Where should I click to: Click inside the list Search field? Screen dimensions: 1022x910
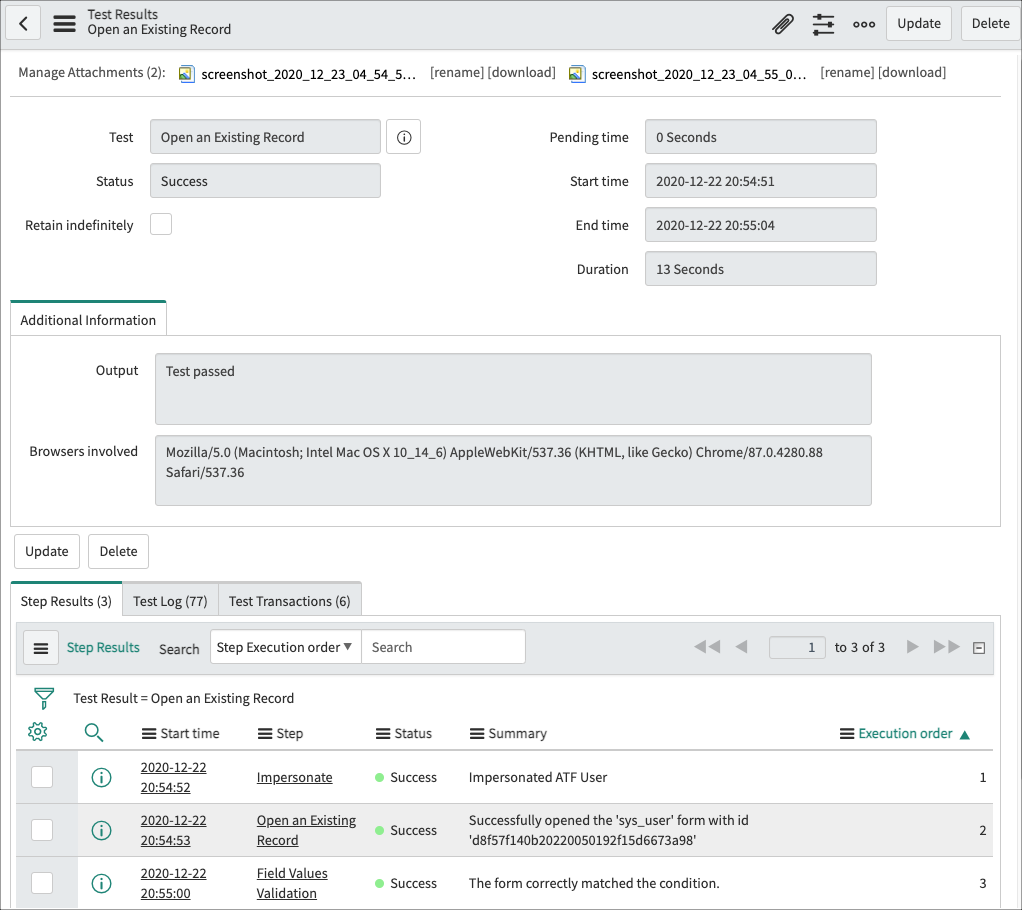pyautogui.click(x=443, y=646)
